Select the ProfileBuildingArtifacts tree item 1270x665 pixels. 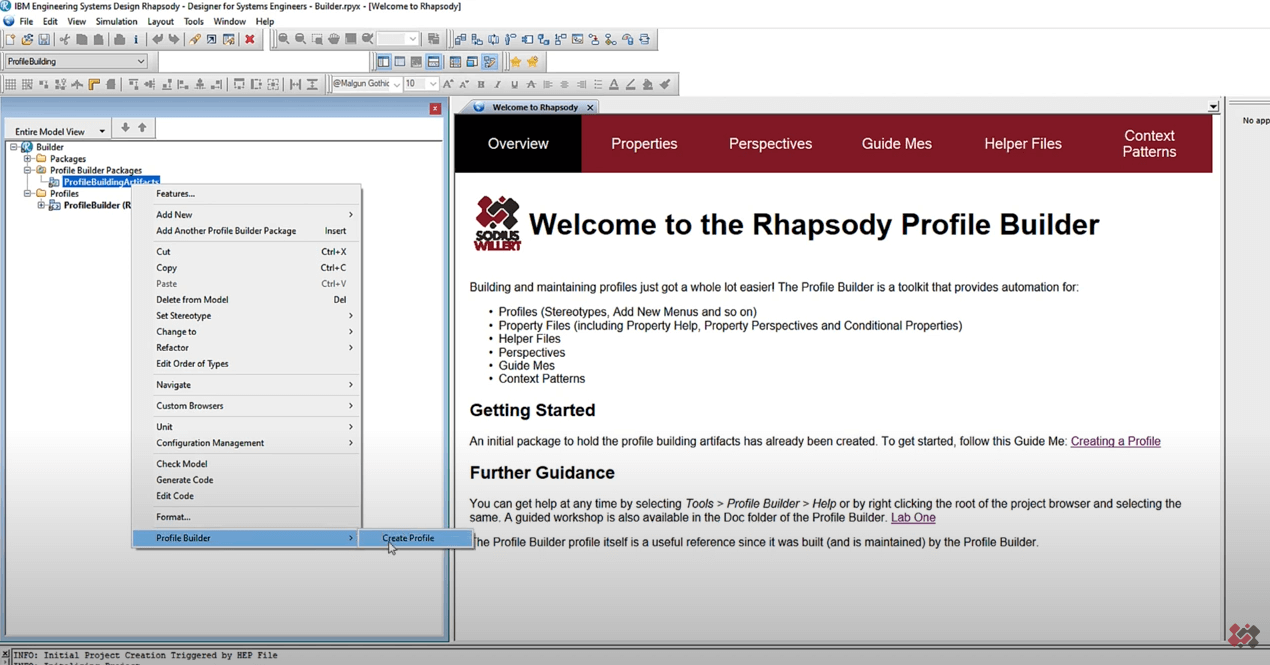click(x=110, y=182)
